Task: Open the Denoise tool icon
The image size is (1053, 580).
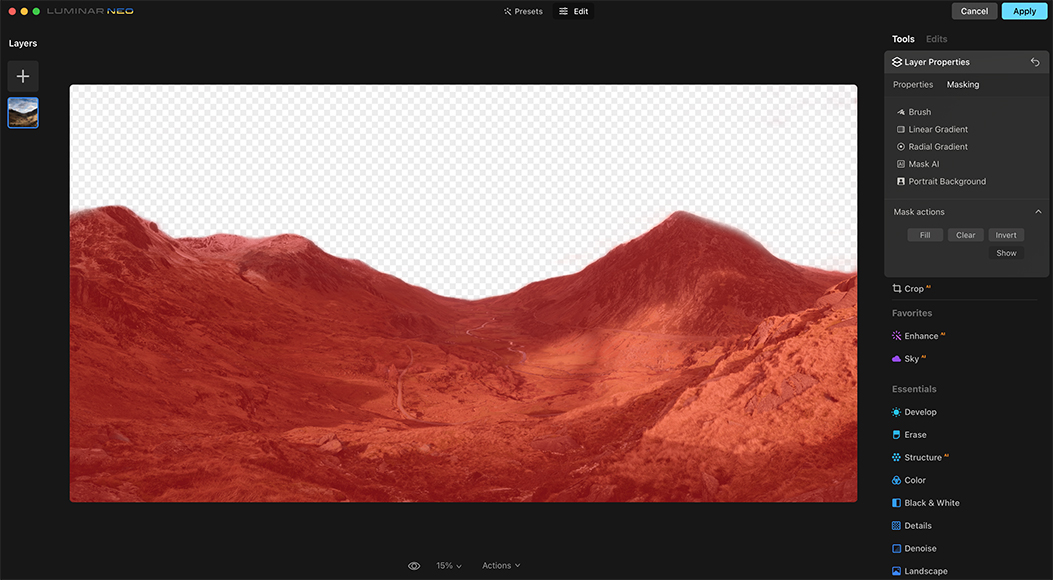Action: point(897,548)
